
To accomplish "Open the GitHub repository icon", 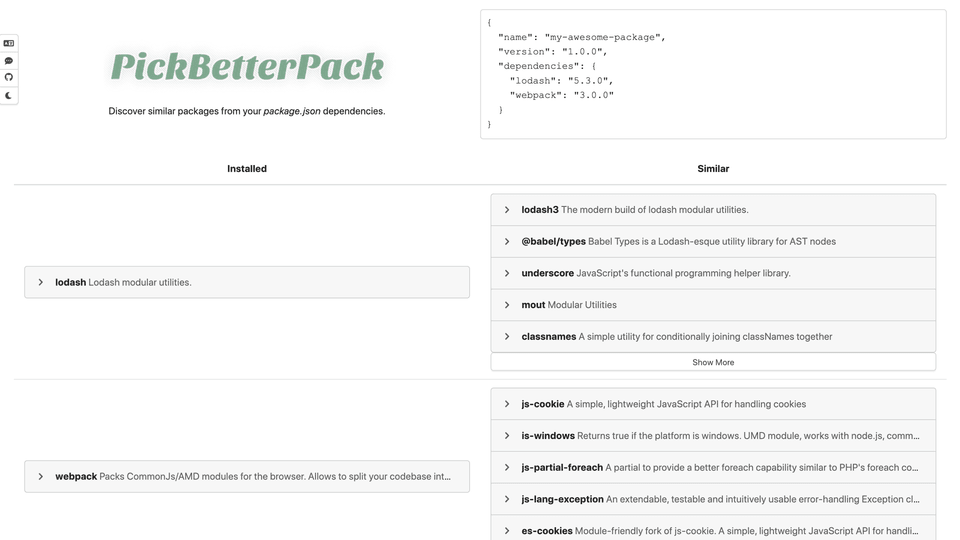I will 9,77.
